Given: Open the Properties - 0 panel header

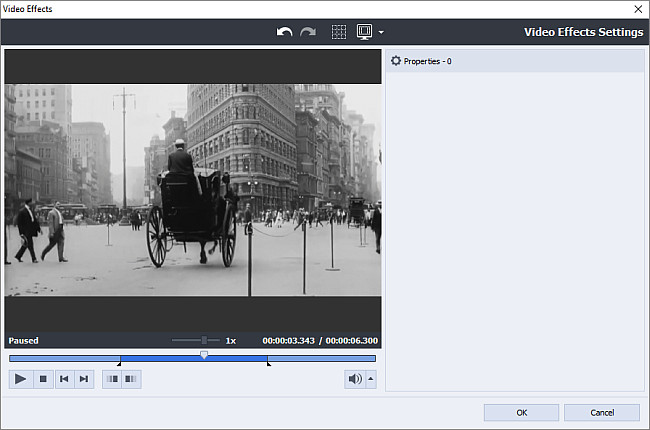Looking at the screenshot, I should 515,61.
